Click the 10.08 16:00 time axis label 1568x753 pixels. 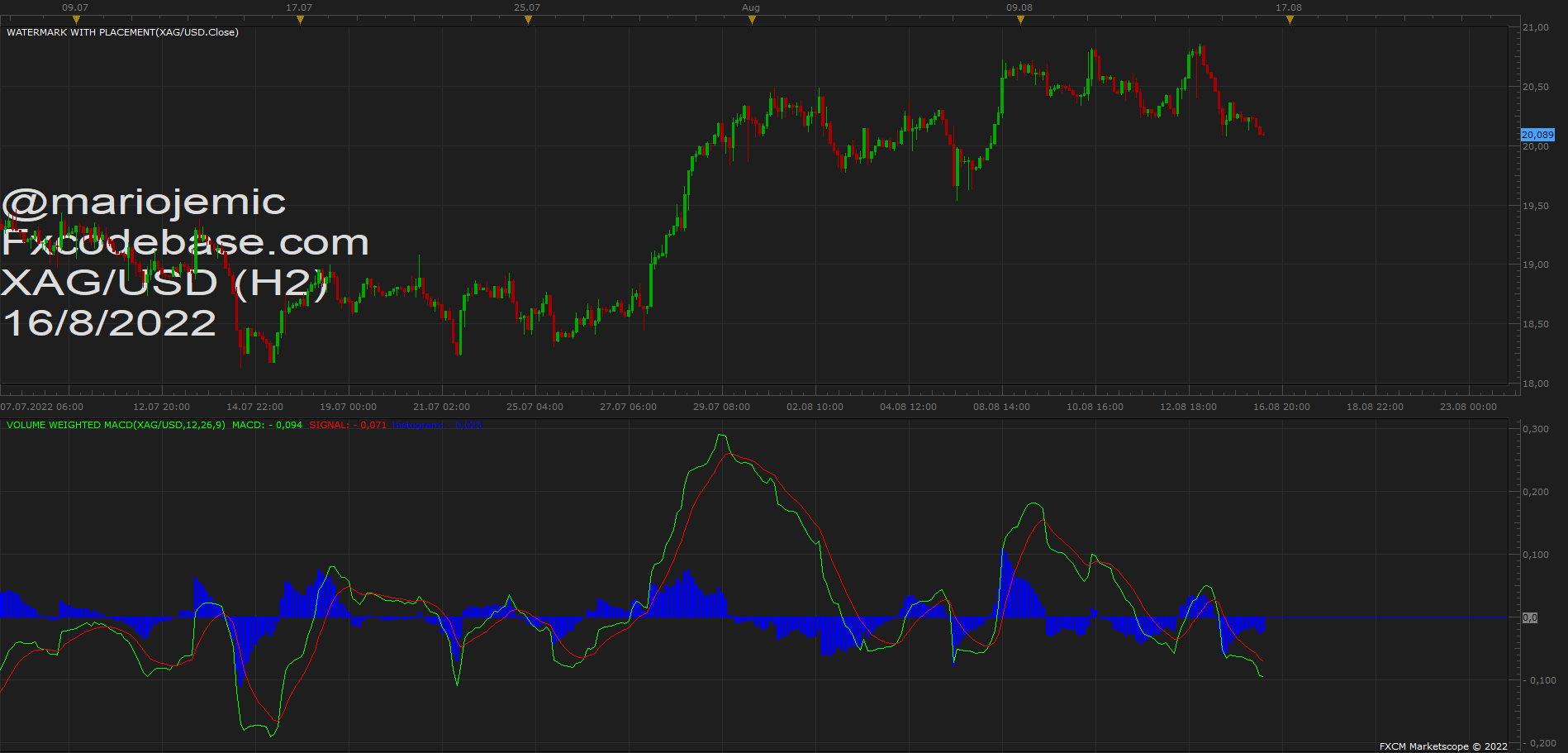[1095, 407]
